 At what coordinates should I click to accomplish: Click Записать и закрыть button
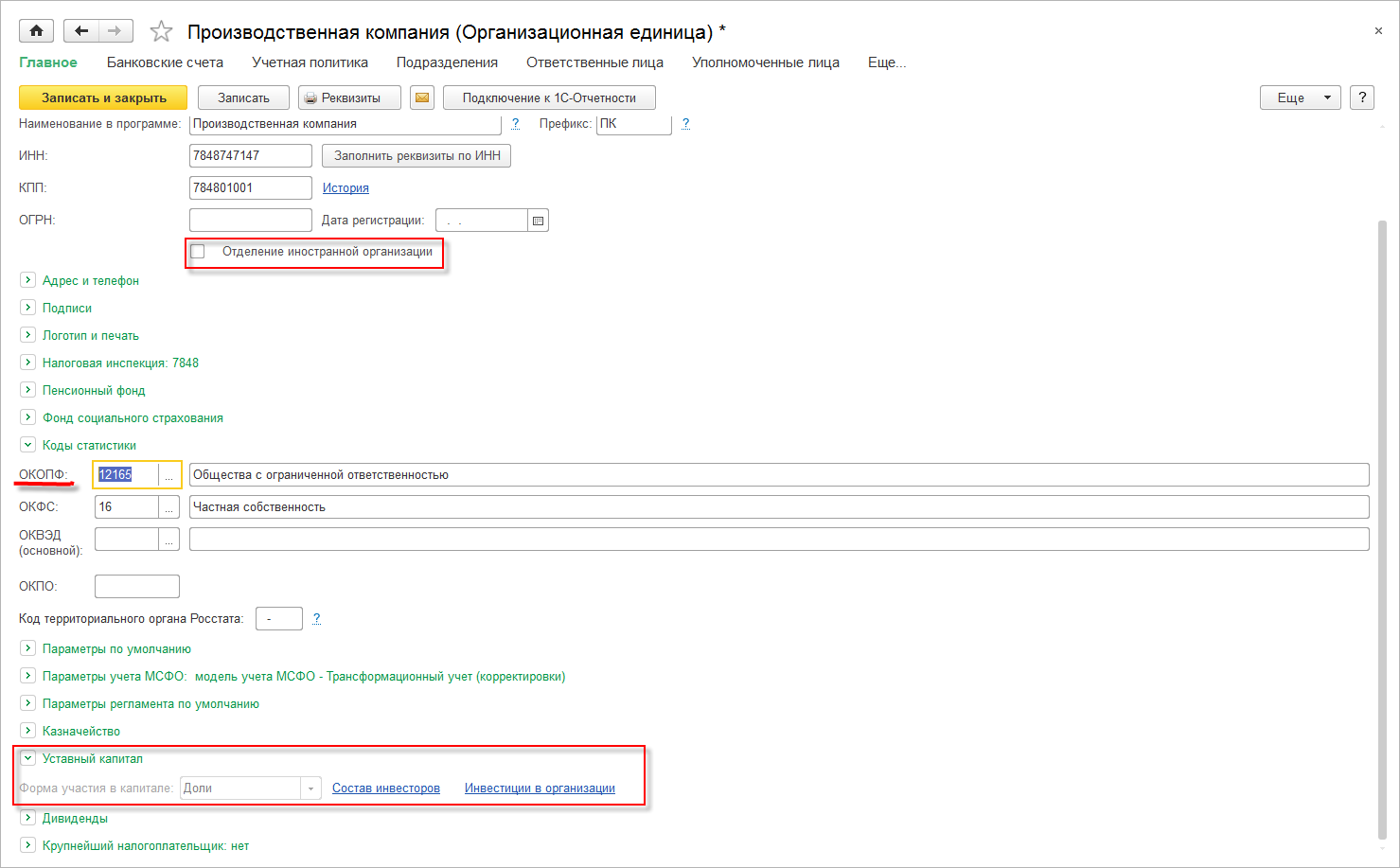click(103, 97)
